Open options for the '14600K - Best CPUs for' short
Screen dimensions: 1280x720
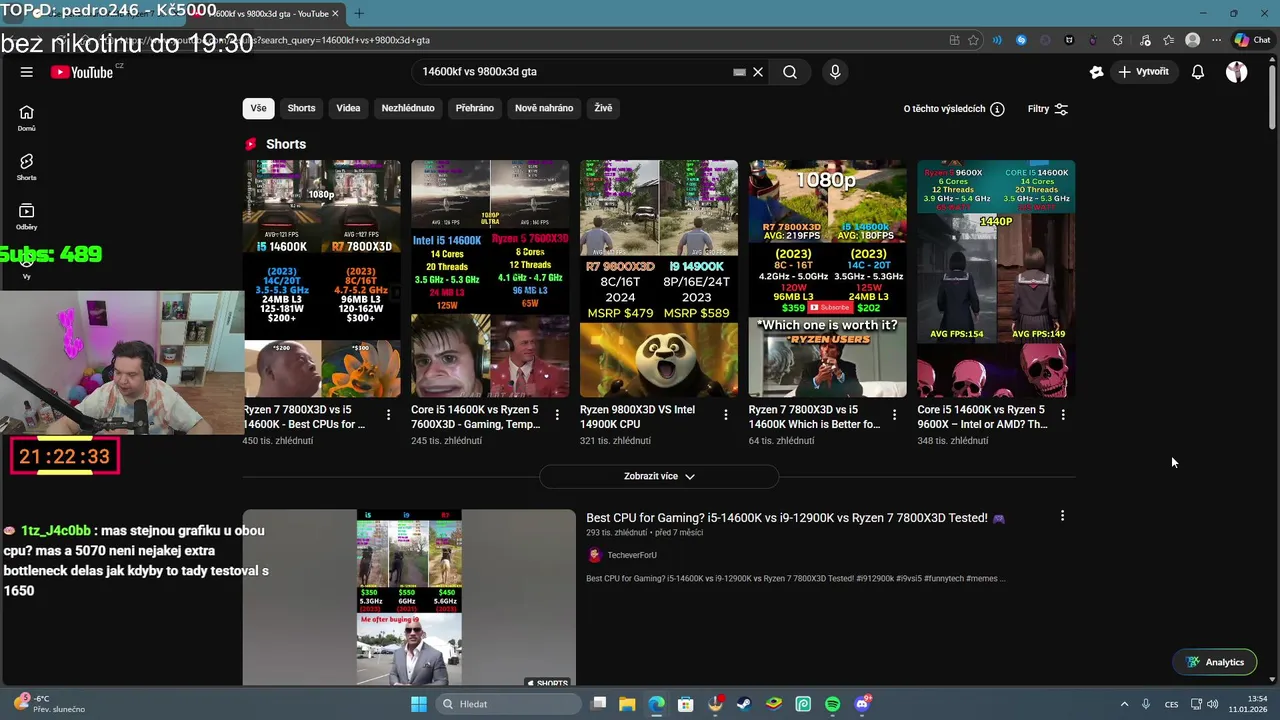(389, 414)
